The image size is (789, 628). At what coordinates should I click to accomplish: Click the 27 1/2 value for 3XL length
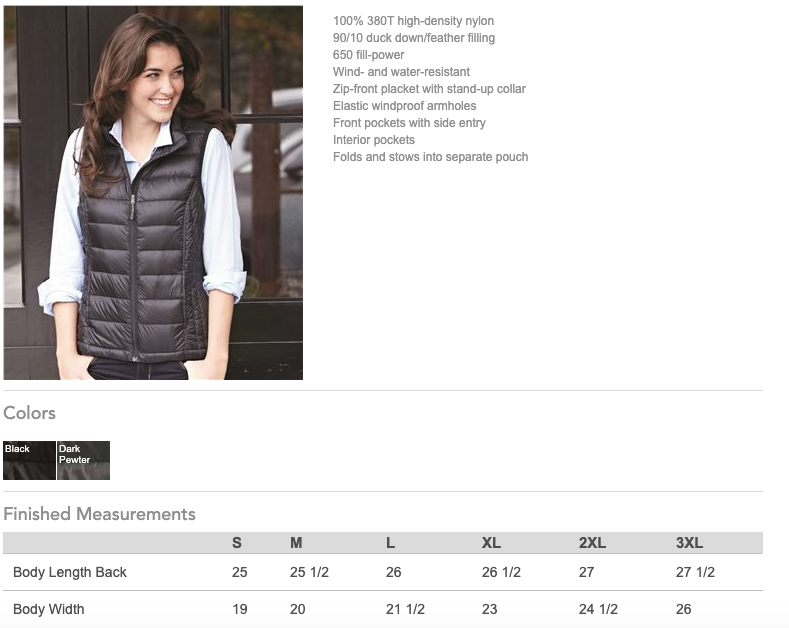695,572
